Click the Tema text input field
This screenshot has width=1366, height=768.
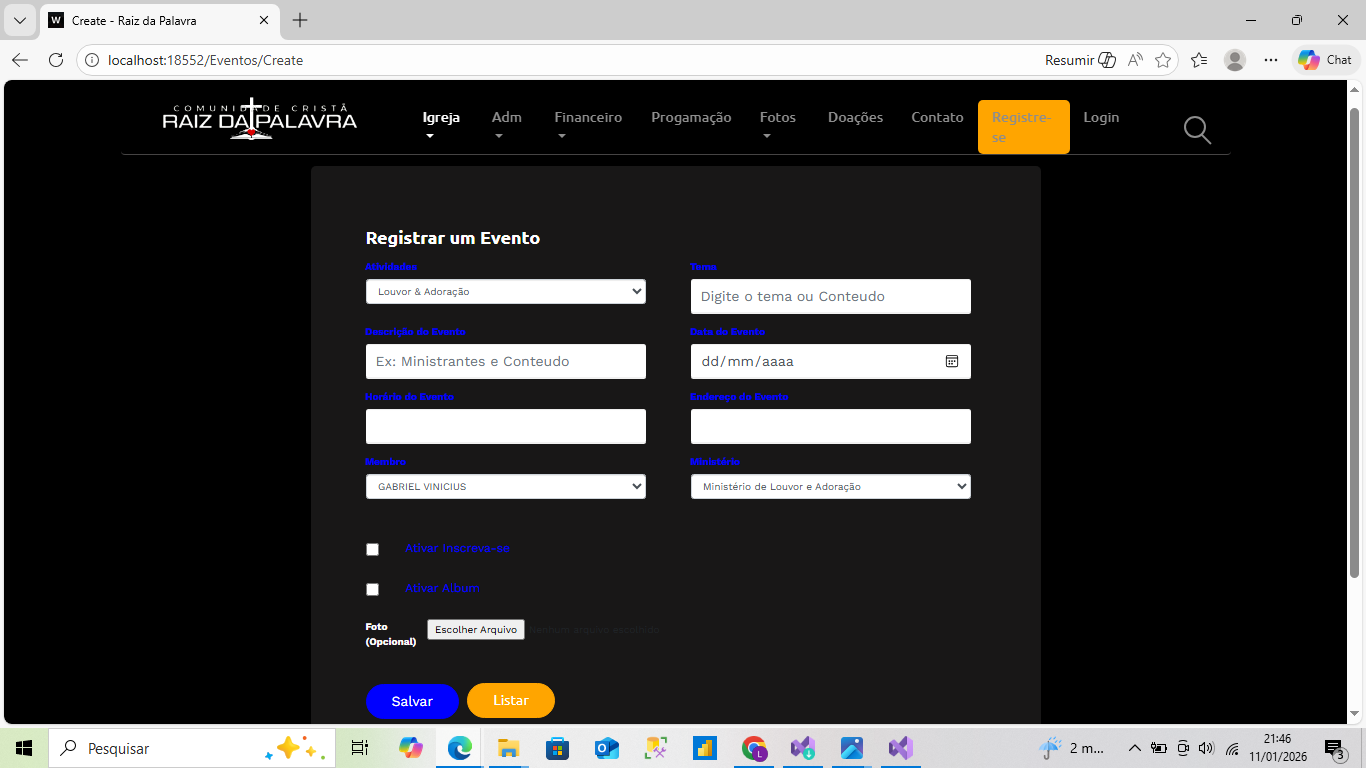tap(830, 297)
